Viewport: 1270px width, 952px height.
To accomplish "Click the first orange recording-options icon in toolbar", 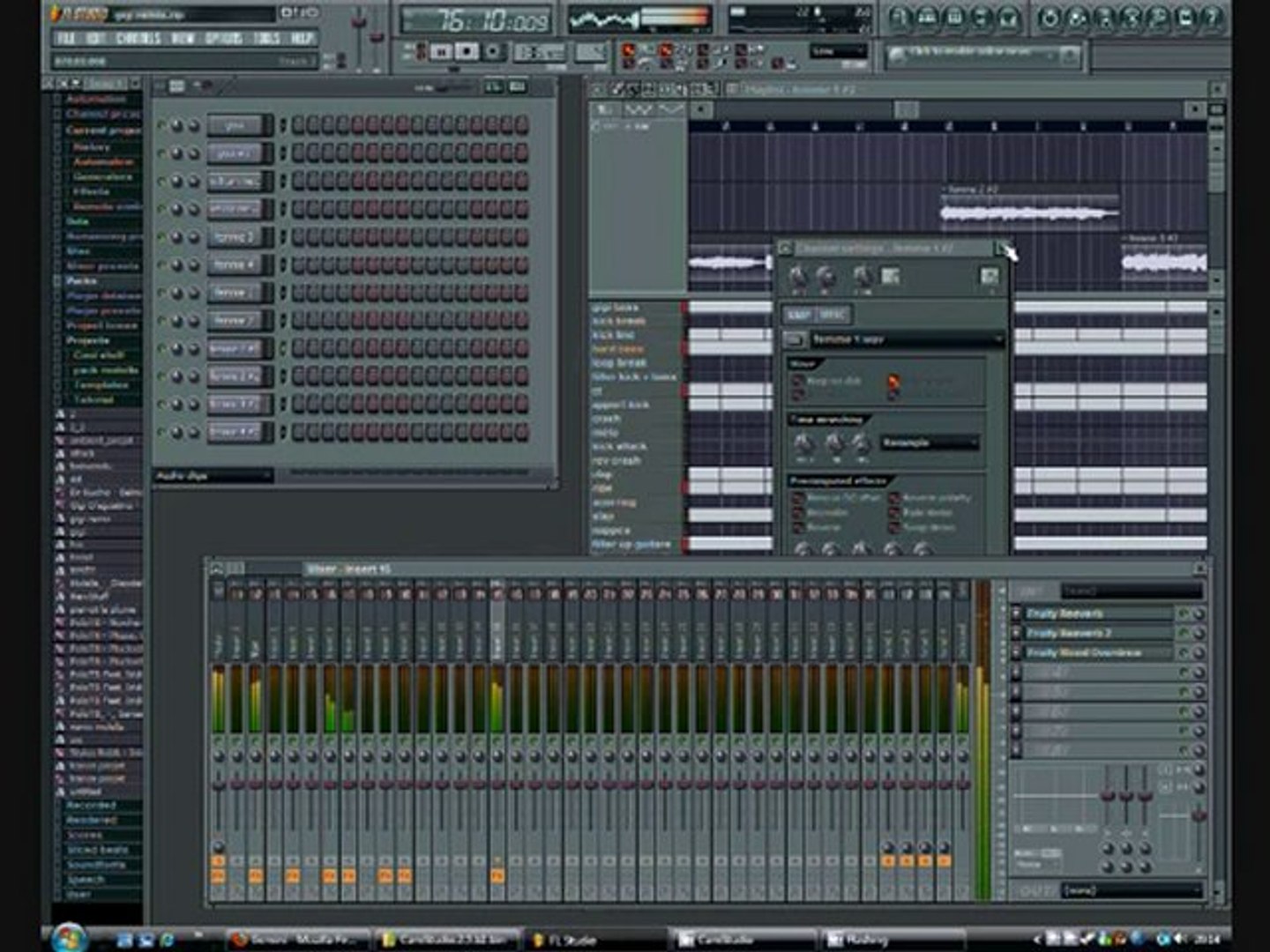I will pos(628,50).
